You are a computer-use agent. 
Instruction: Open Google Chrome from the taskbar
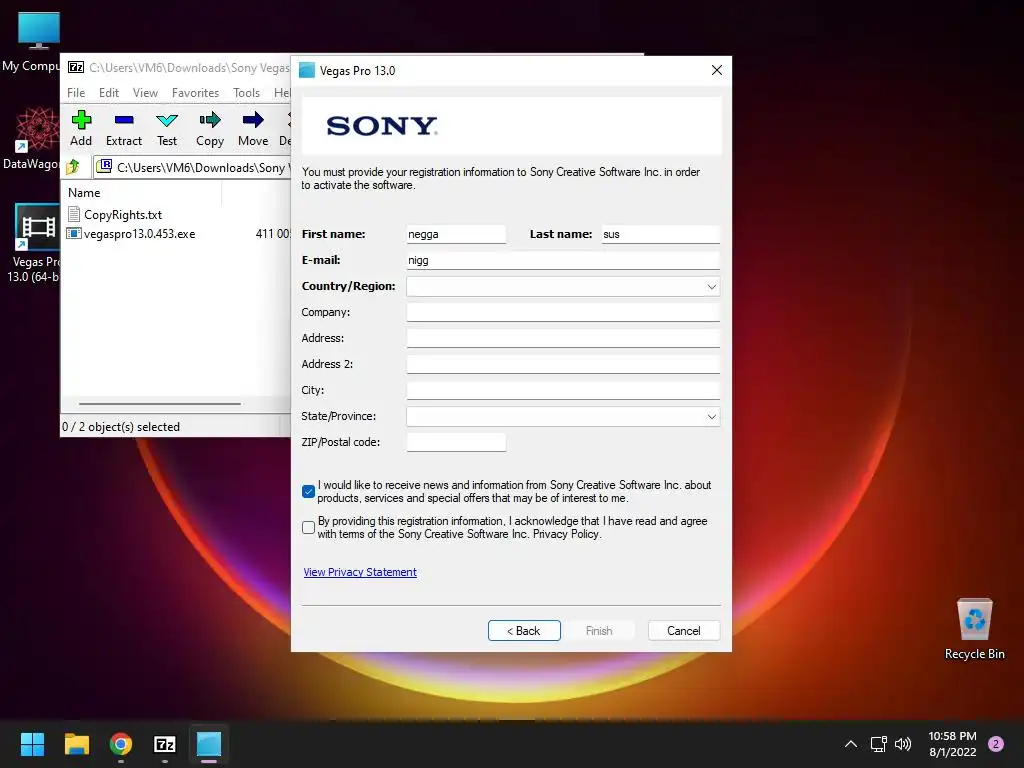121,744
